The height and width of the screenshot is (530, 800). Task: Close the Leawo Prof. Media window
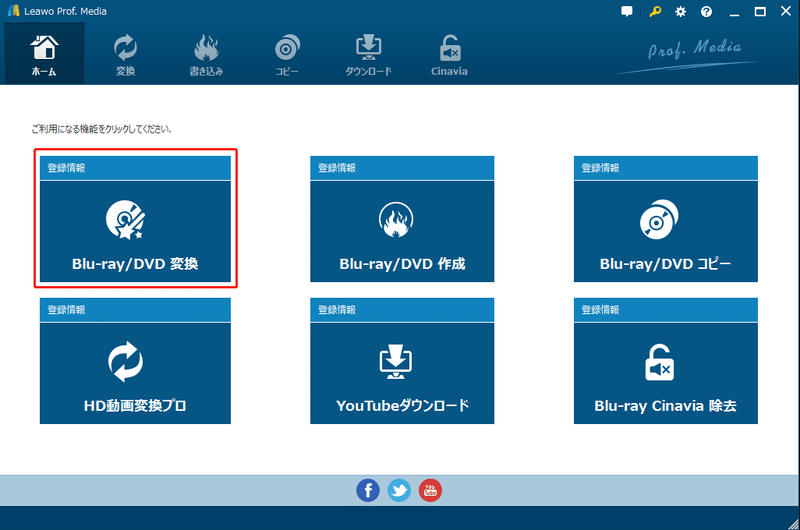[x=786, y=11]
